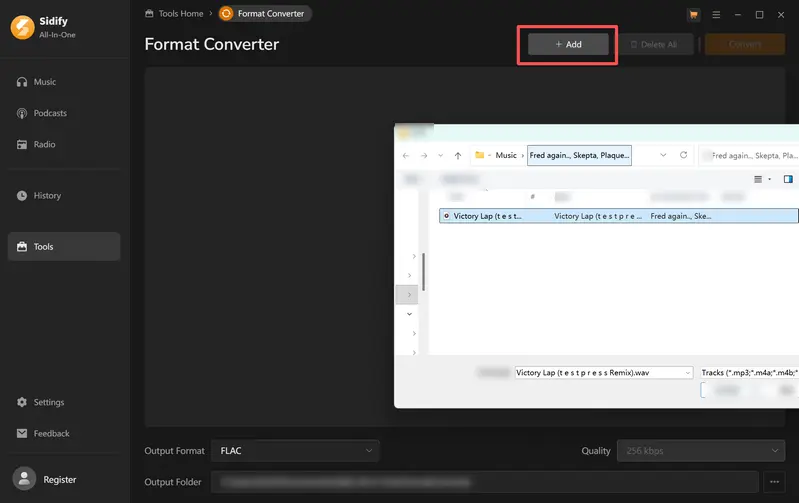This screenshot has height=503, width=799.
Task: Open the file name dropdown arrow
Action: (x=688, y=373)
